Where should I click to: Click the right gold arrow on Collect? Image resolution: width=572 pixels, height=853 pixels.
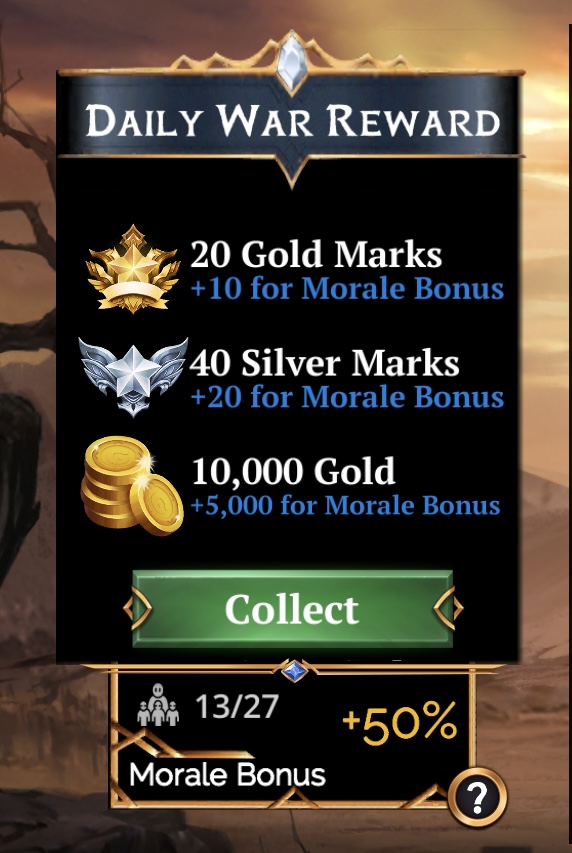tap(448, 608)
